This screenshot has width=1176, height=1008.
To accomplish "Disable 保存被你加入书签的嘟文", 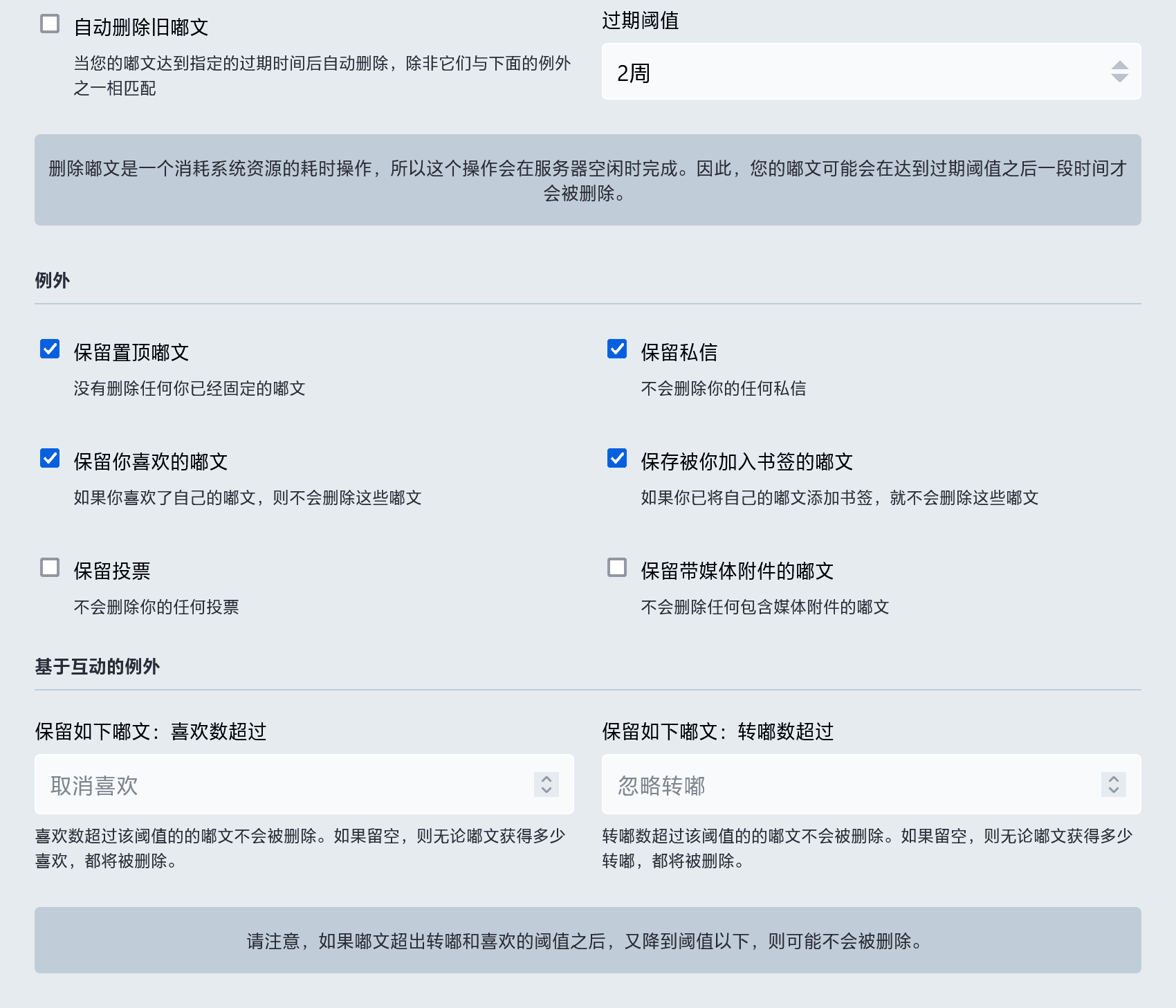I will [616, 458].
